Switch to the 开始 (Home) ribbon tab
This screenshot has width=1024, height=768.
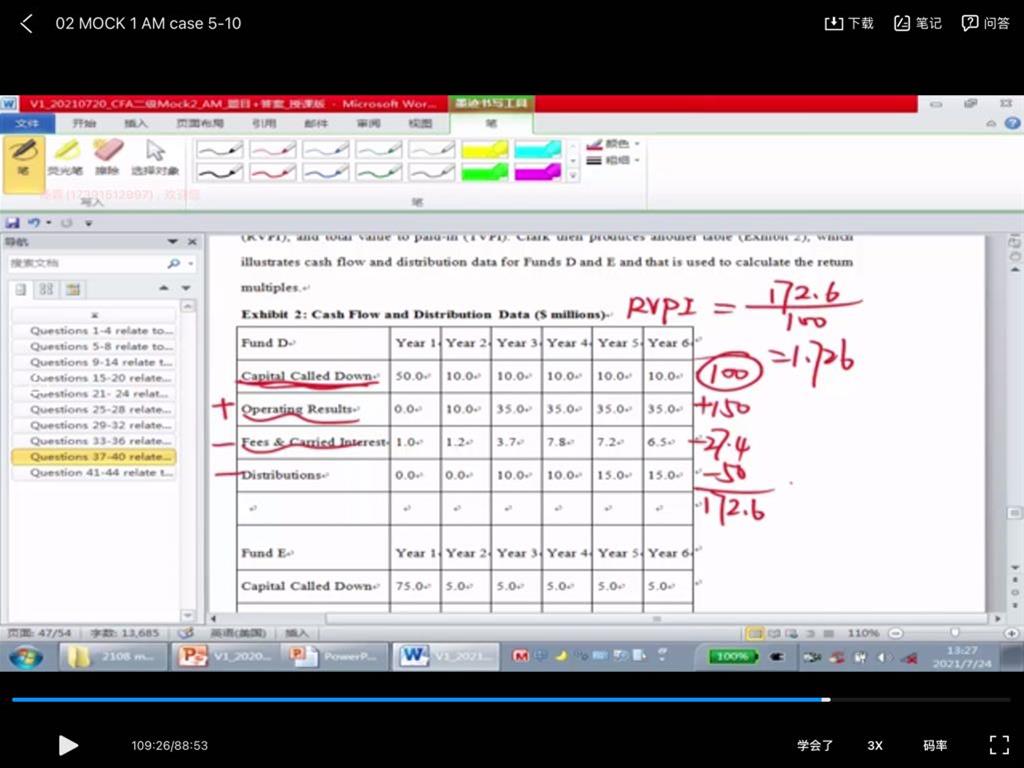(84, 123)
